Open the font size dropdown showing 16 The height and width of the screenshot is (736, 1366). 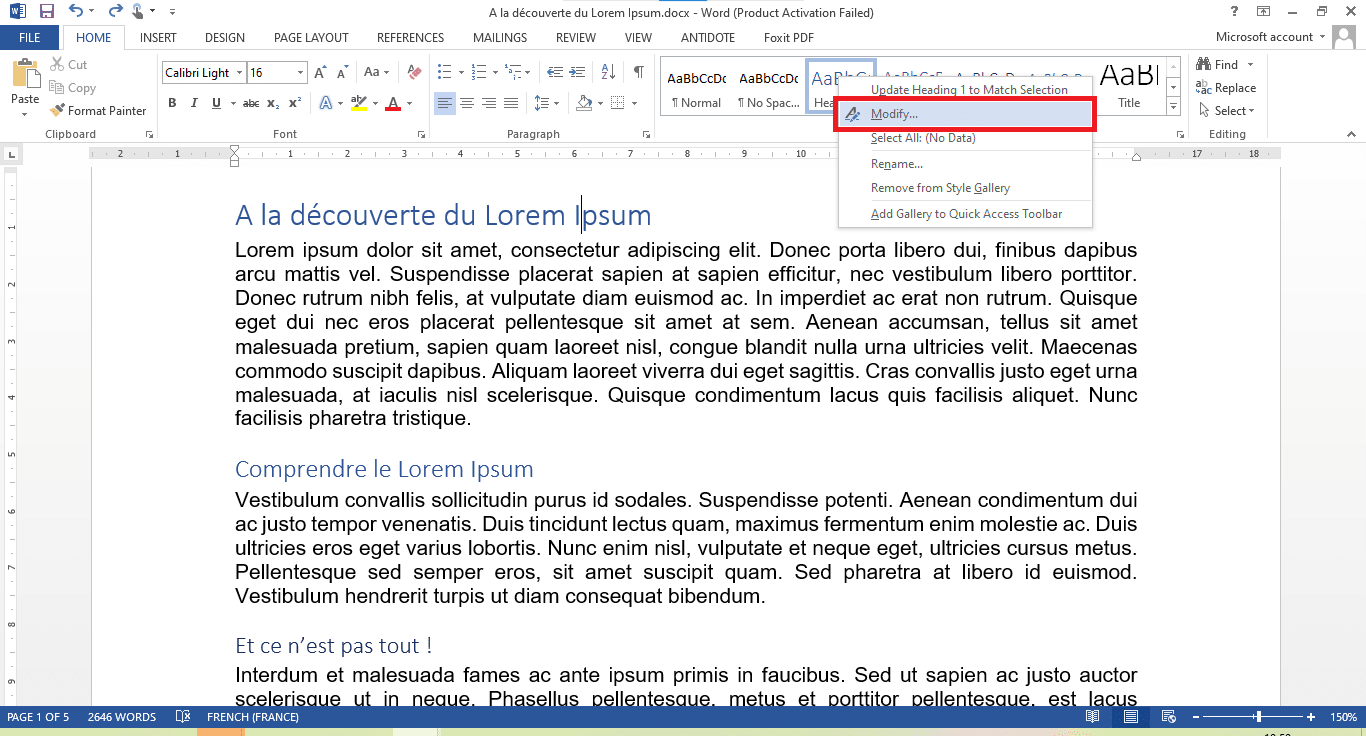301,73
